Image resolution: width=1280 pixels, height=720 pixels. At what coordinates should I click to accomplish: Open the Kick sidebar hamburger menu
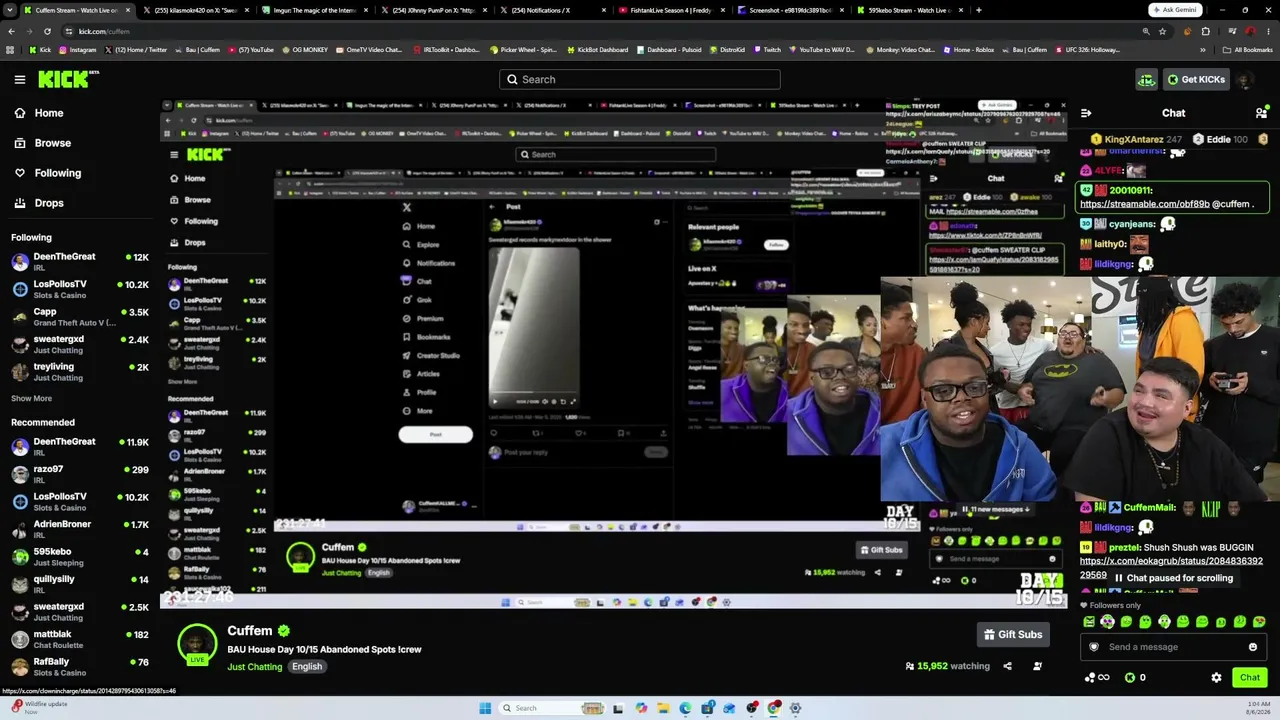20,79
